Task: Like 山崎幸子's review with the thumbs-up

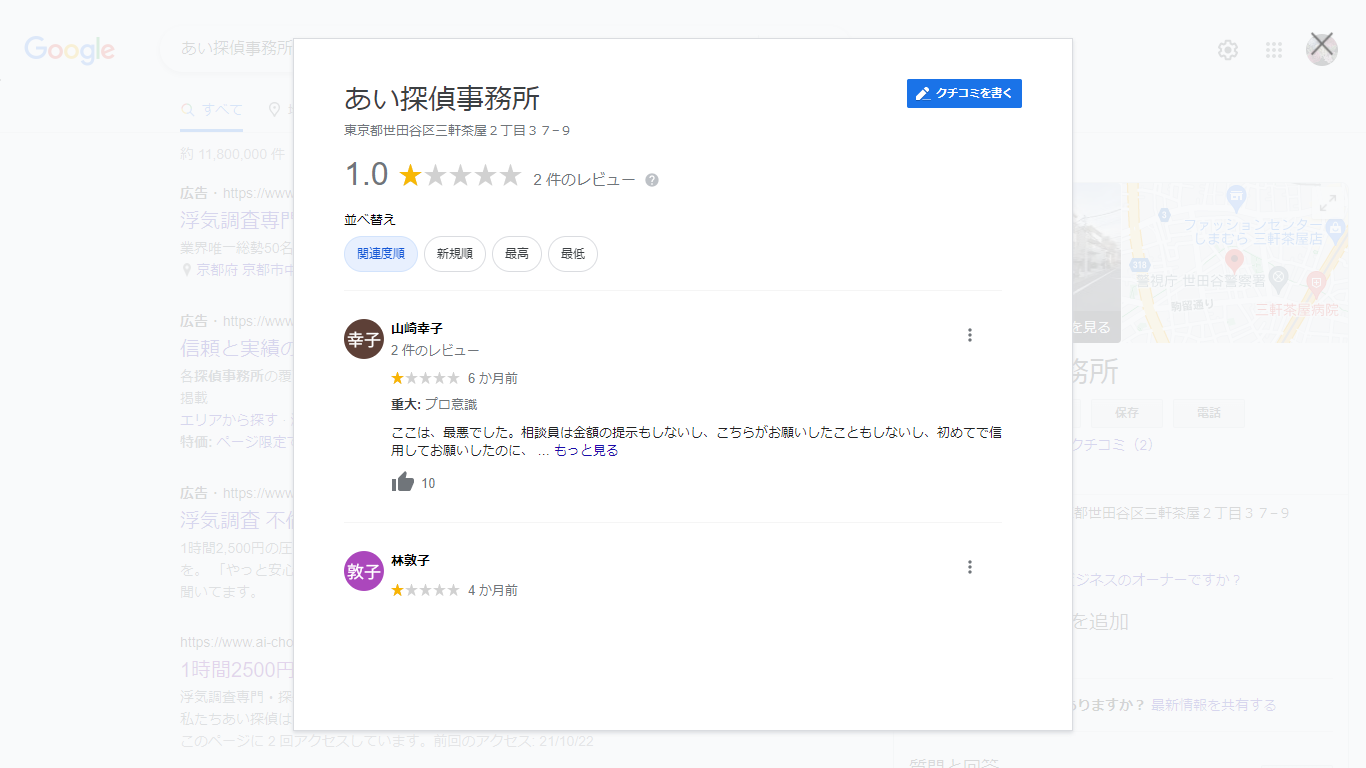Action: point(403,482)
